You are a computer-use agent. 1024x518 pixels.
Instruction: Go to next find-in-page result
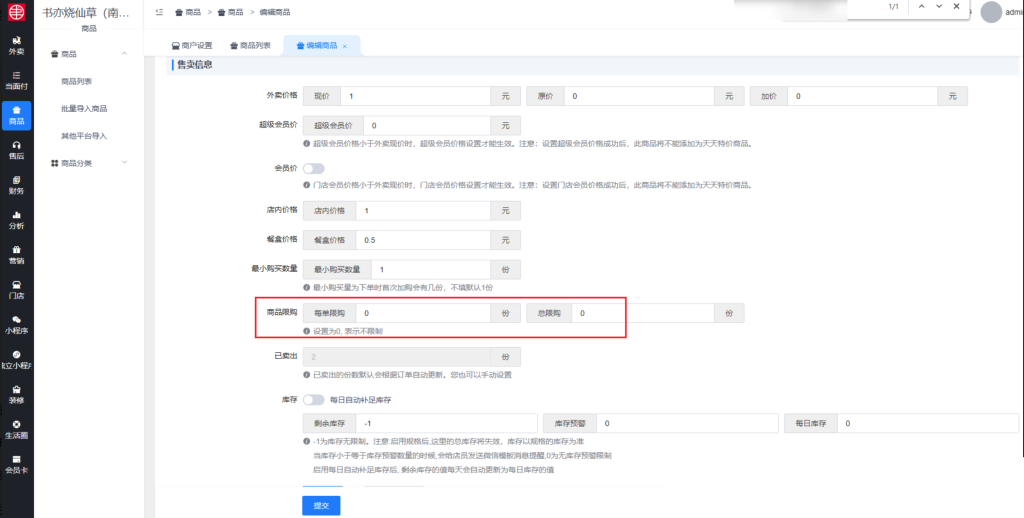[x=938, y=7]
